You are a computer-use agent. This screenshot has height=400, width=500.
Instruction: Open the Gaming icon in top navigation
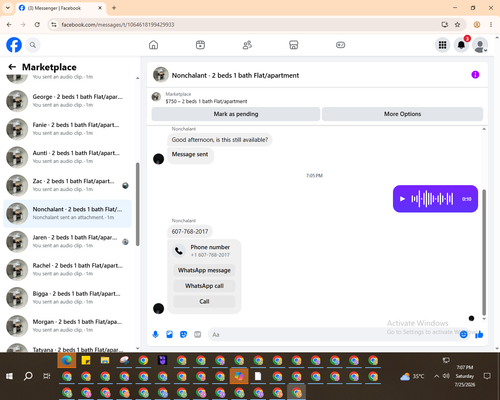point(340,45)
